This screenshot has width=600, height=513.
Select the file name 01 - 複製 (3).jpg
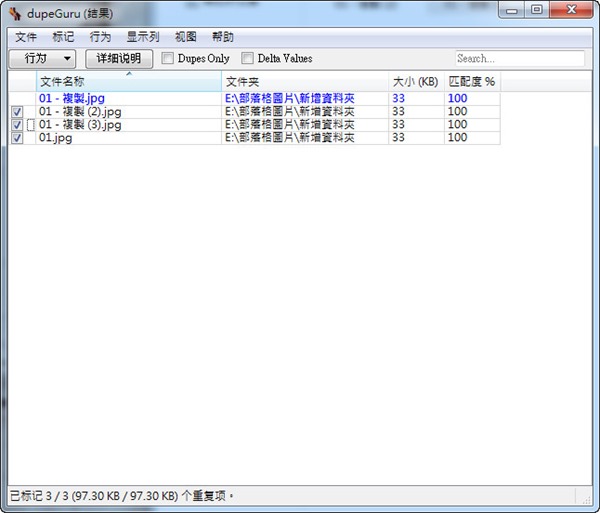coord(80,125)
